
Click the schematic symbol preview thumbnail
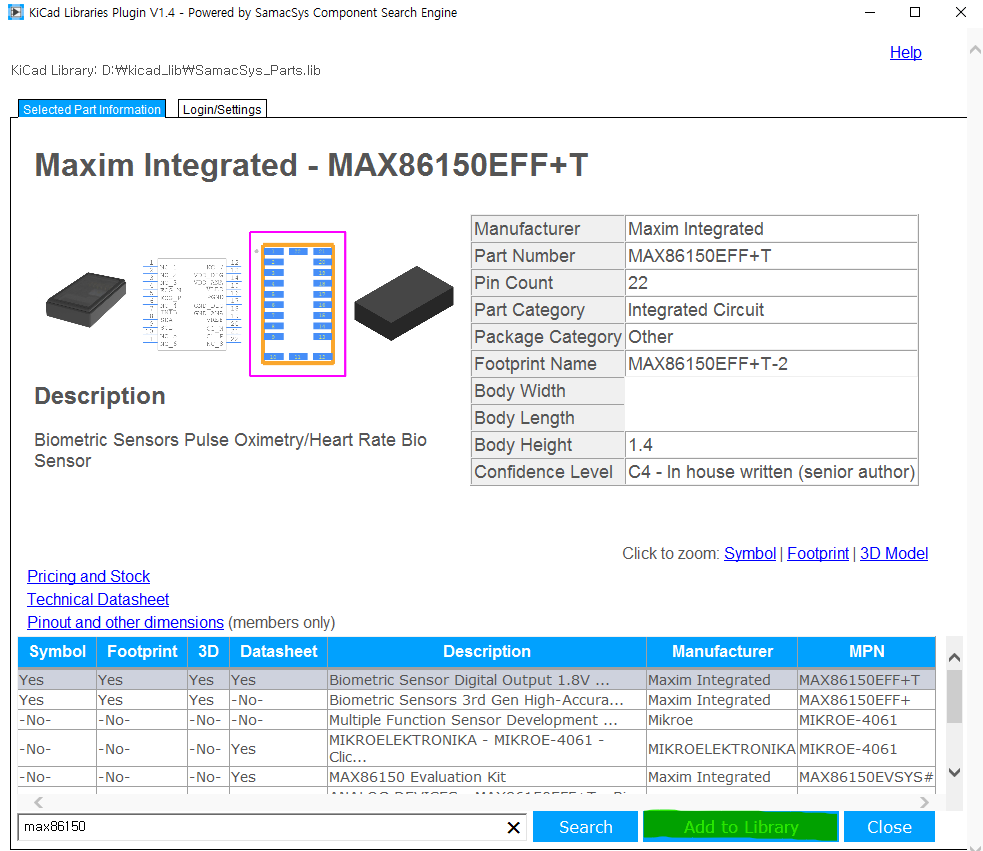192,304
